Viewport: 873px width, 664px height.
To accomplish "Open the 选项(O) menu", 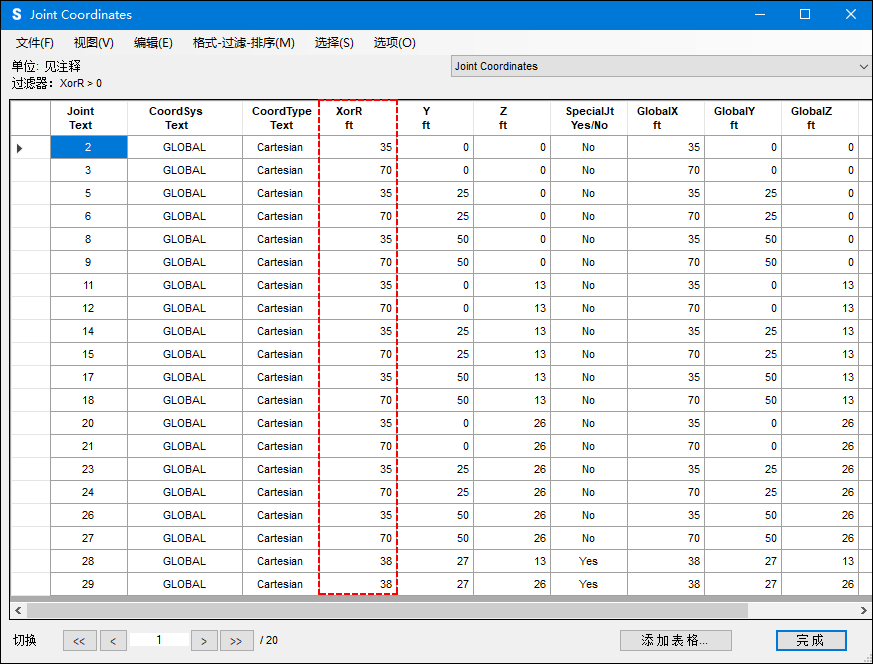I will pos(394,43).
